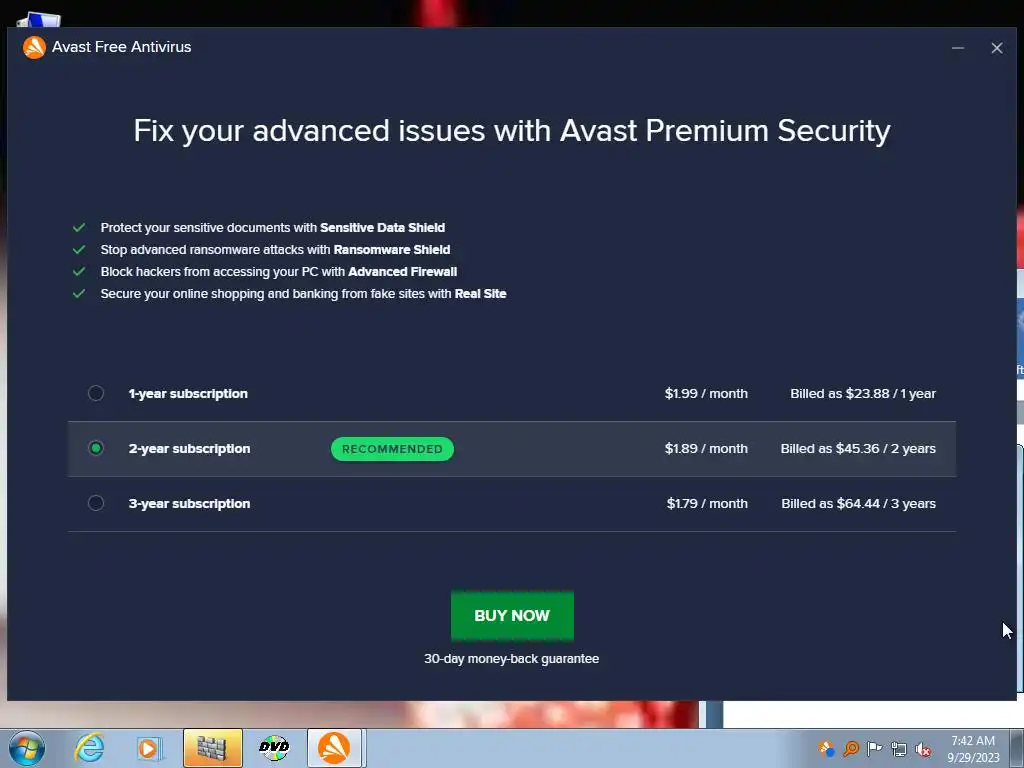This screenshot has height=768, width=1024.
Task: Select the 1-year subscription option
Action: tap(96, 393)
